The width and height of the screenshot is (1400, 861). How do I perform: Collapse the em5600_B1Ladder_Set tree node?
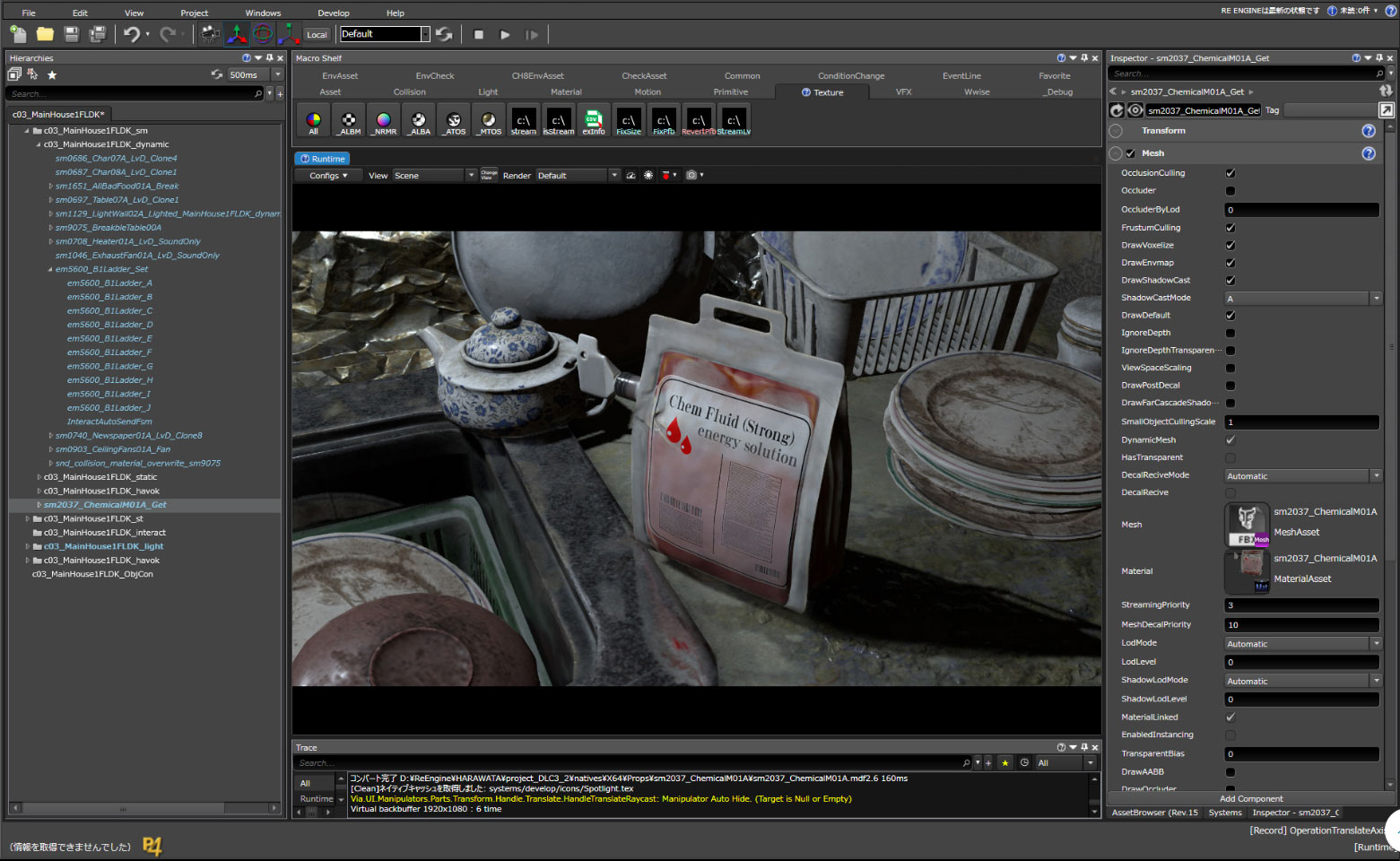(x=50, y=269)
